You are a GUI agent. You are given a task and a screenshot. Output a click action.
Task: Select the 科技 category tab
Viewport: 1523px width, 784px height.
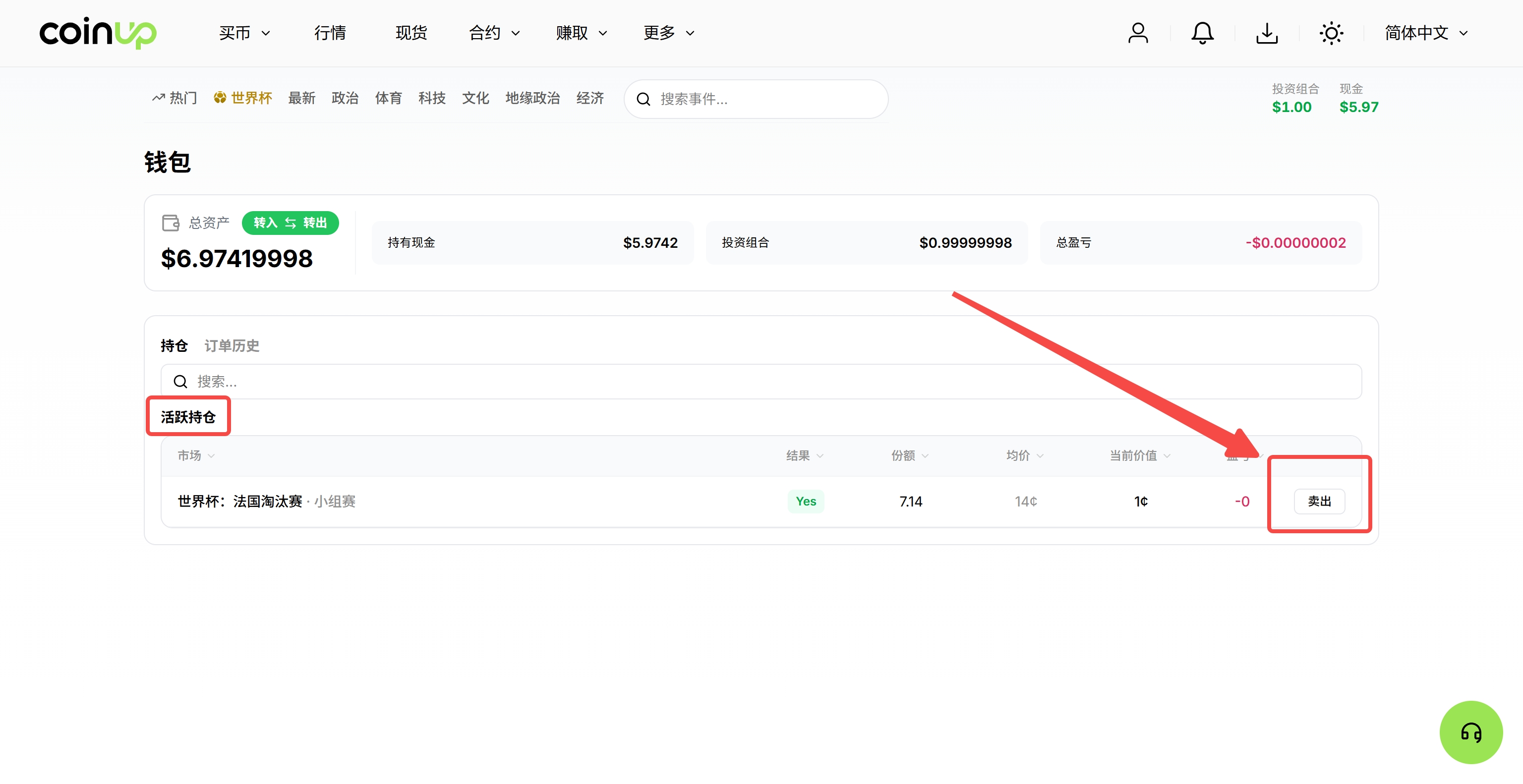click(x=432, y=98)
